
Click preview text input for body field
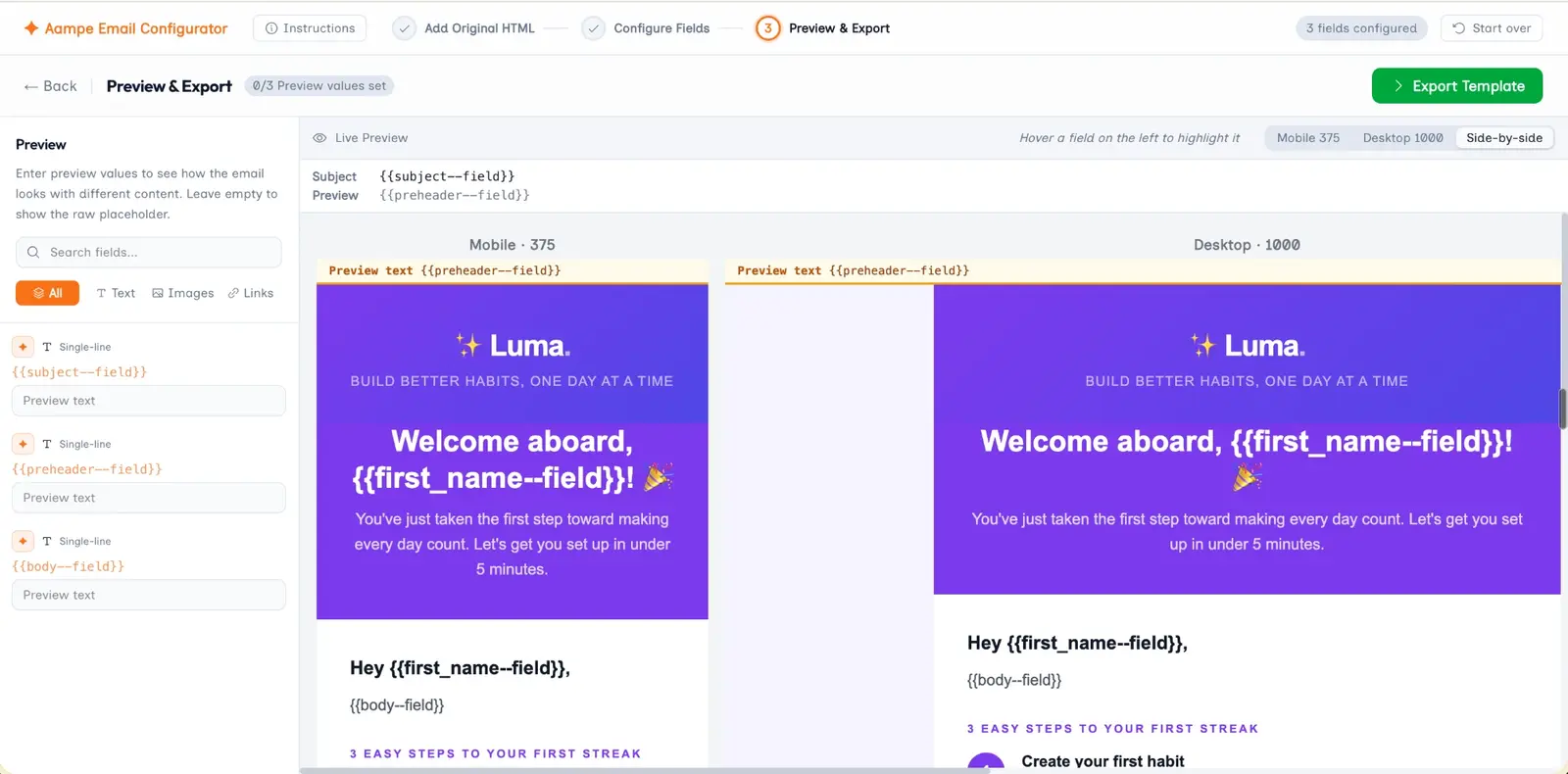point(149,595)
